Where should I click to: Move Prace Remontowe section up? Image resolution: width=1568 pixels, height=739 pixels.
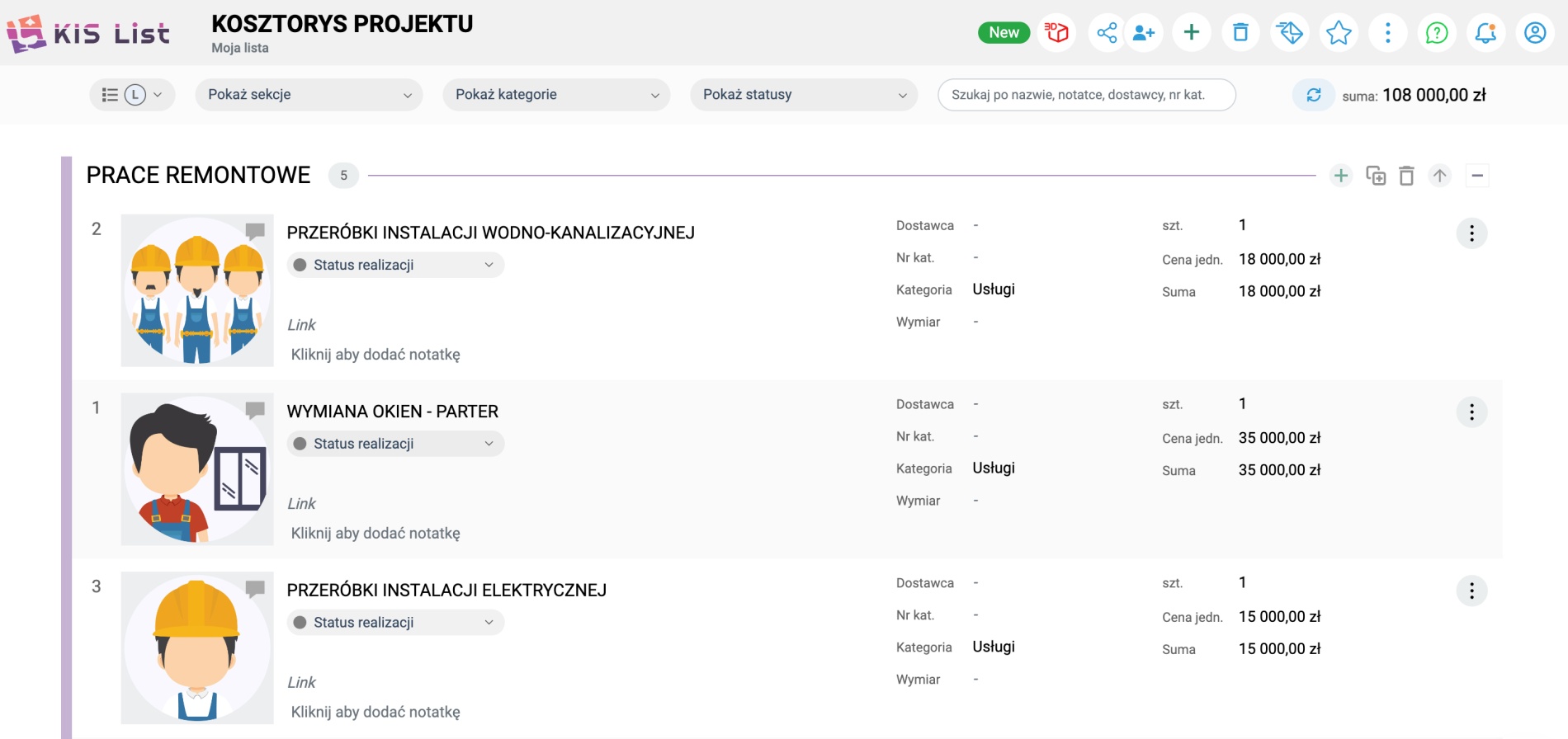pos(1440,176)
